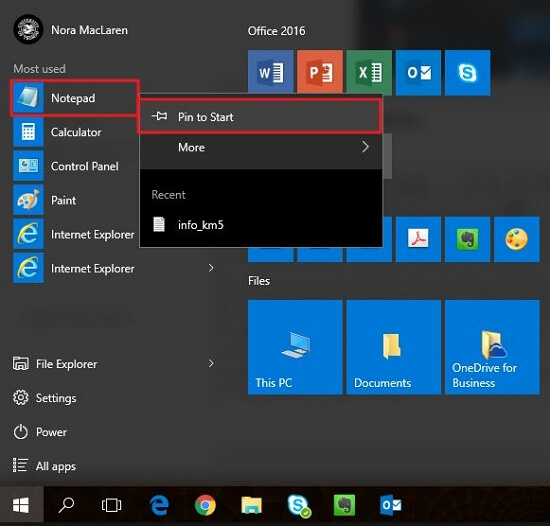Launch Paint from the Most used list
This screenshot has width=550, height=526.
tap(74, 200)
